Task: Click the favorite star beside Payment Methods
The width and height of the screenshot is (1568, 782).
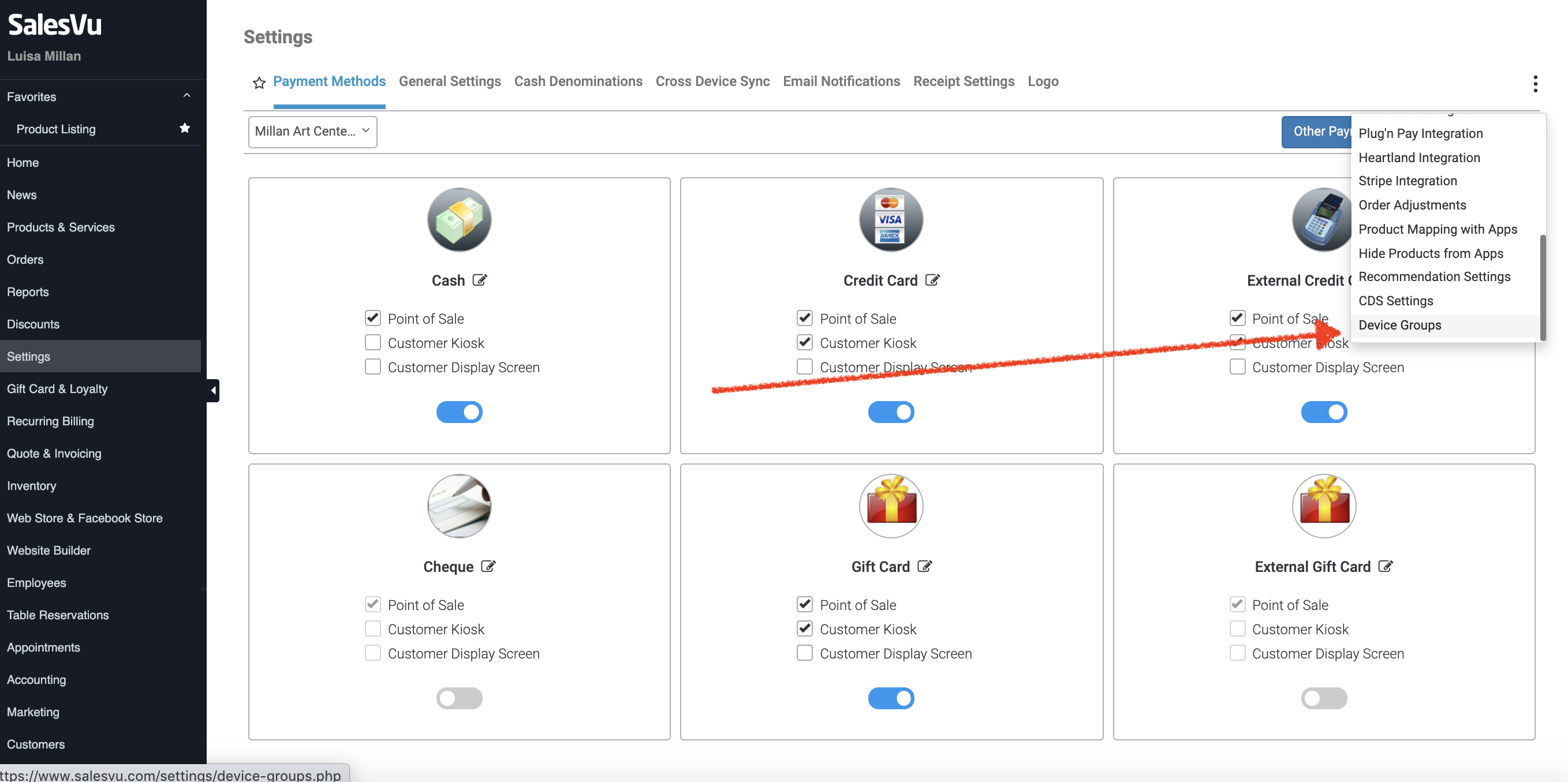Action: (x=259, y=83)
